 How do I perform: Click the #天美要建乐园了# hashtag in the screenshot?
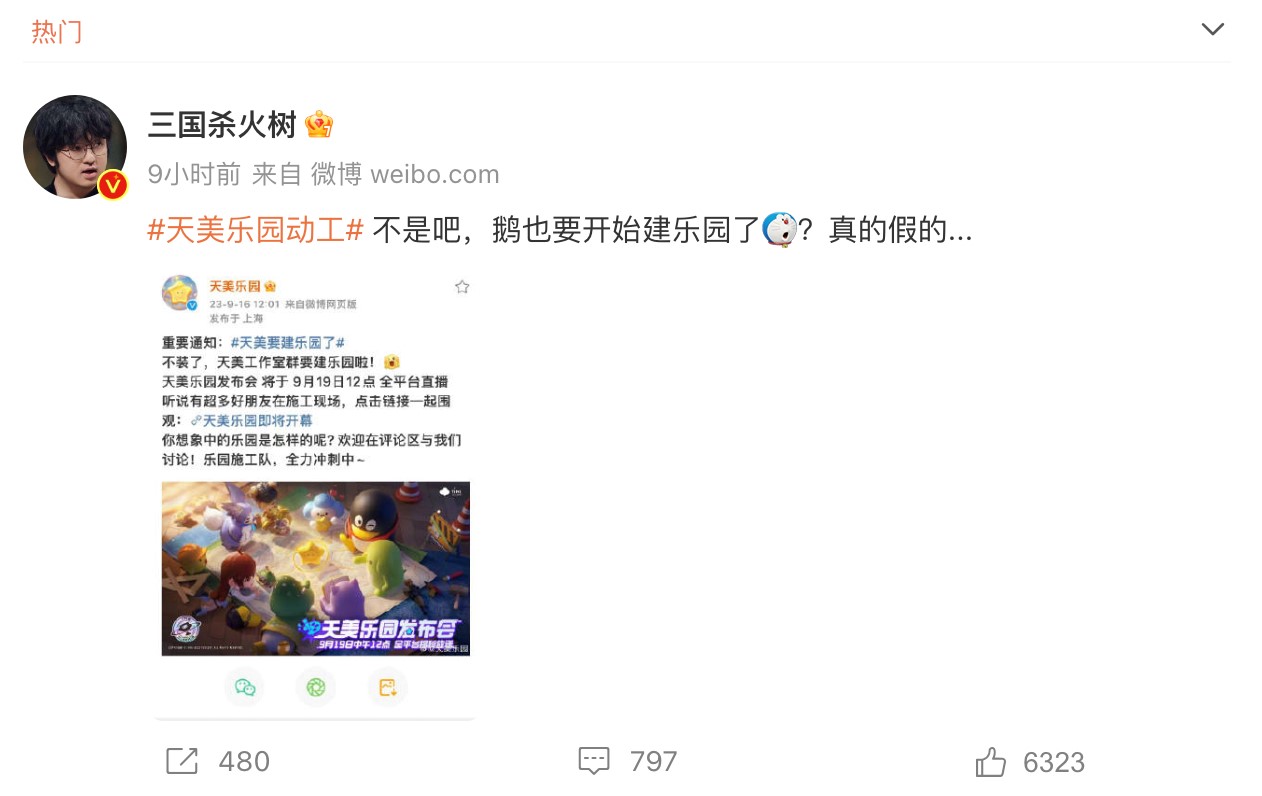(x=287, y=342)
